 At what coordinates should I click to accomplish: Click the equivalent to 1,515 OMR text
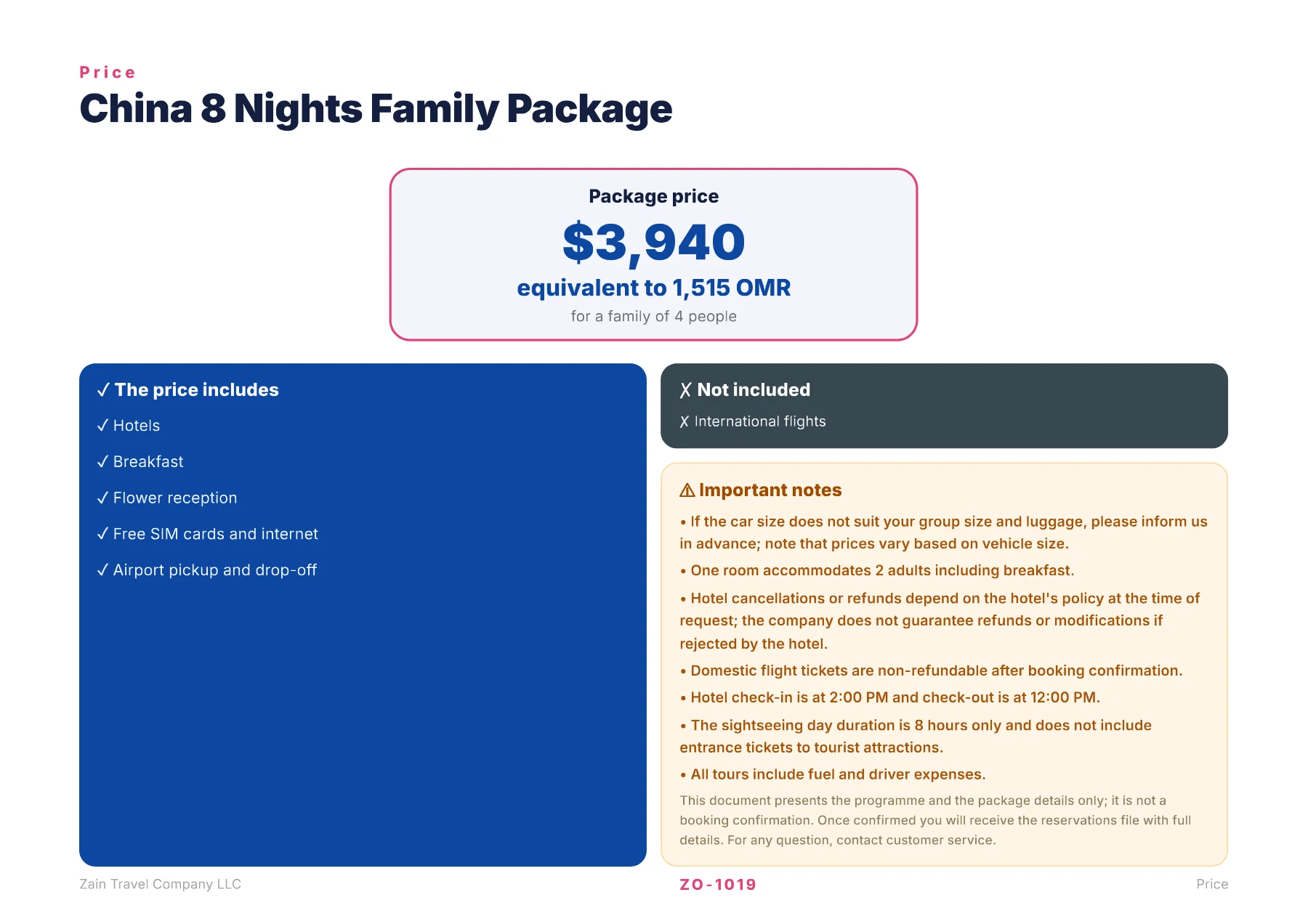[654, 288]
